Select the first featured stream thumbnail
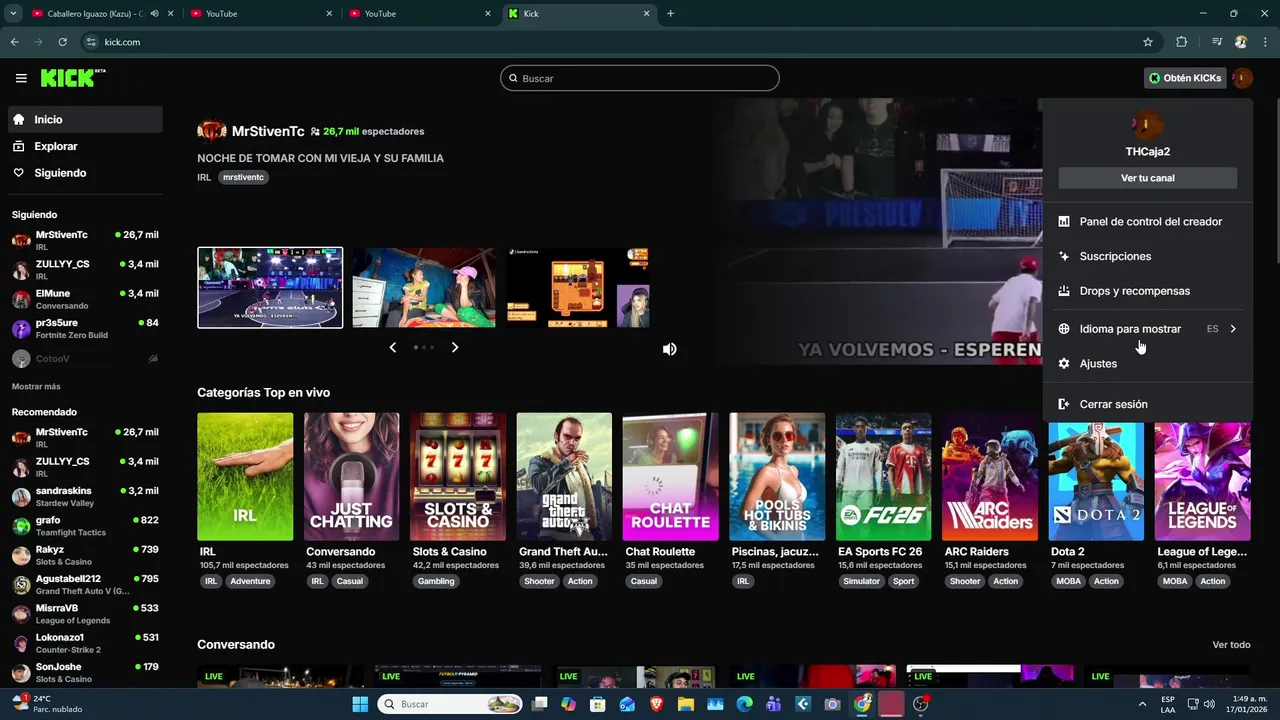The height and width of the screenshot is (720, 1280). pos(270,288)
